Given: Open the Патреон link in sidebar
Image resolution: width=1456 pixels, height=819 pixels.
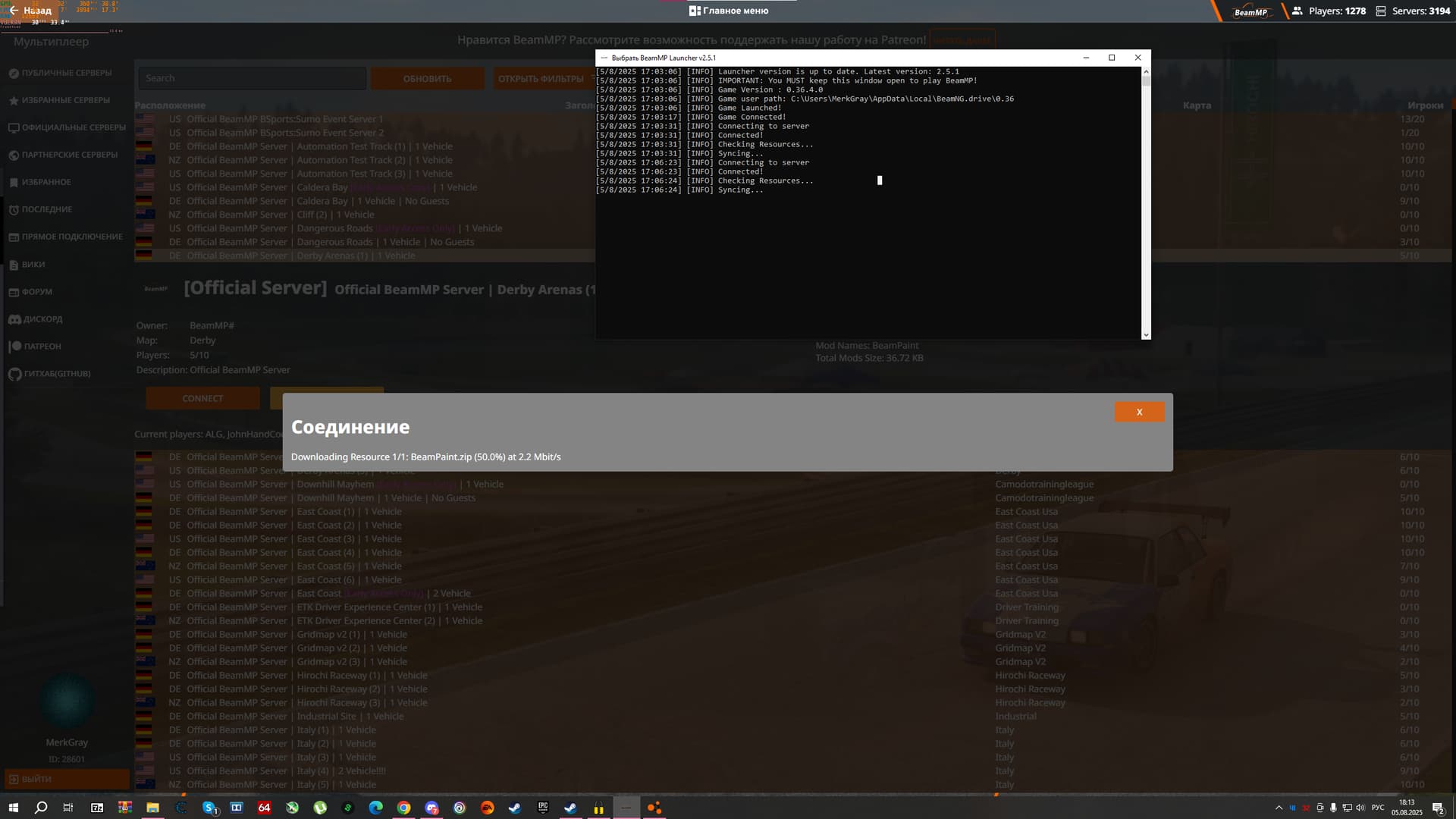Looking at the screenshot, I should (34, 347).
